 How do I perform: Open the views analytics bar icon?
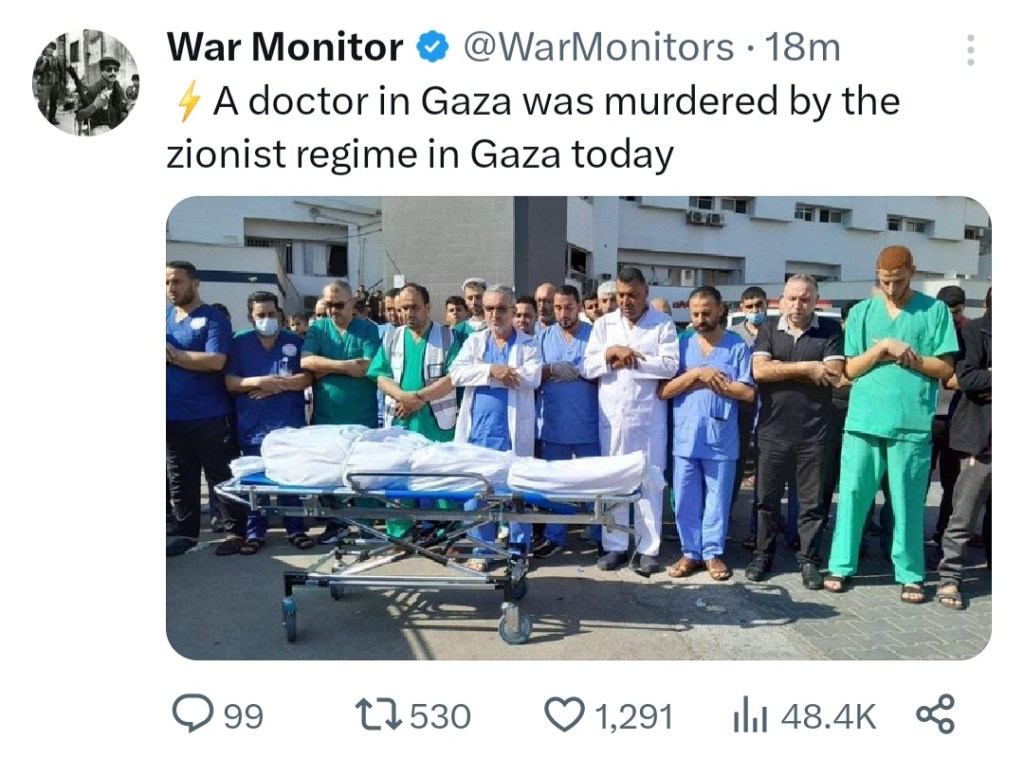click(751, 716)
